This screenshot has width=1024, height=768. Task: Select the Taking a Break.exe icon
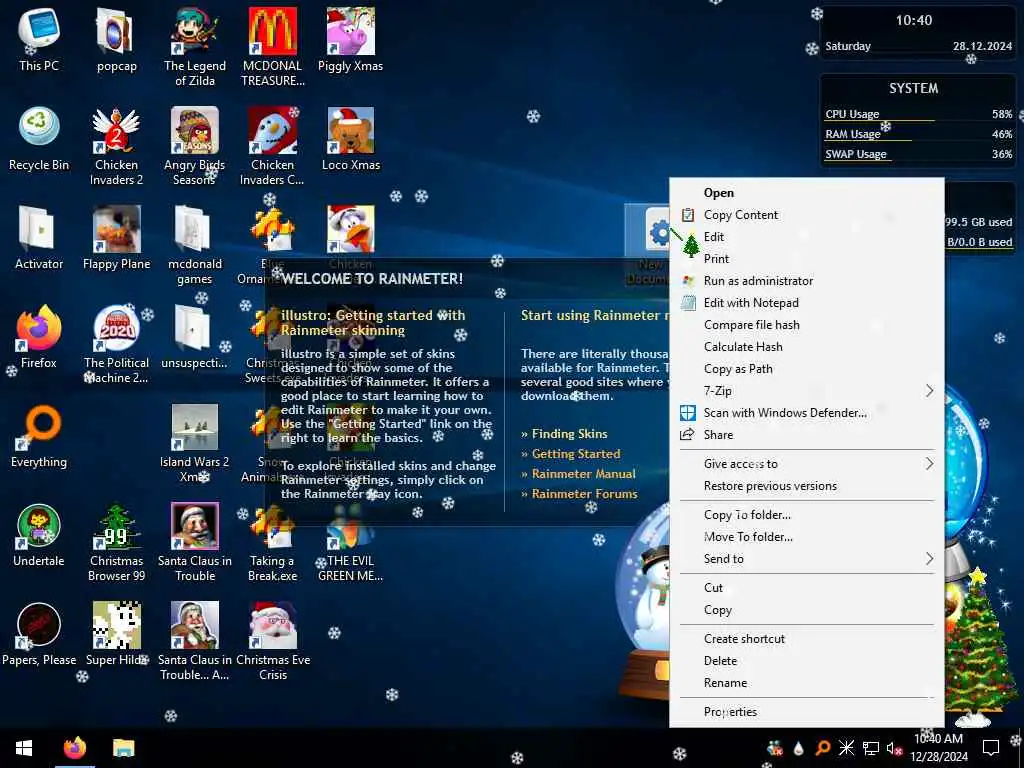[x=273, y=541]
